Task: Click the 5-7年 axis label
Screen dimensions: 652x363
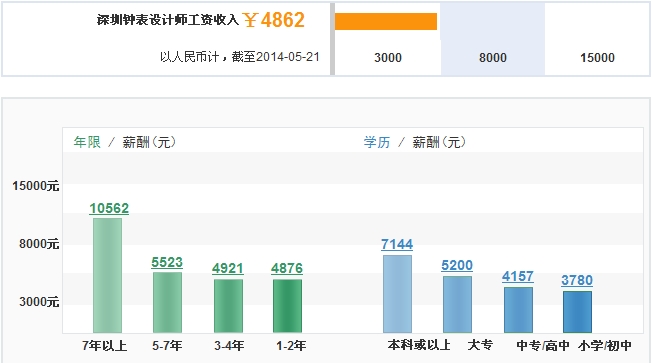Action: point(167,346)
